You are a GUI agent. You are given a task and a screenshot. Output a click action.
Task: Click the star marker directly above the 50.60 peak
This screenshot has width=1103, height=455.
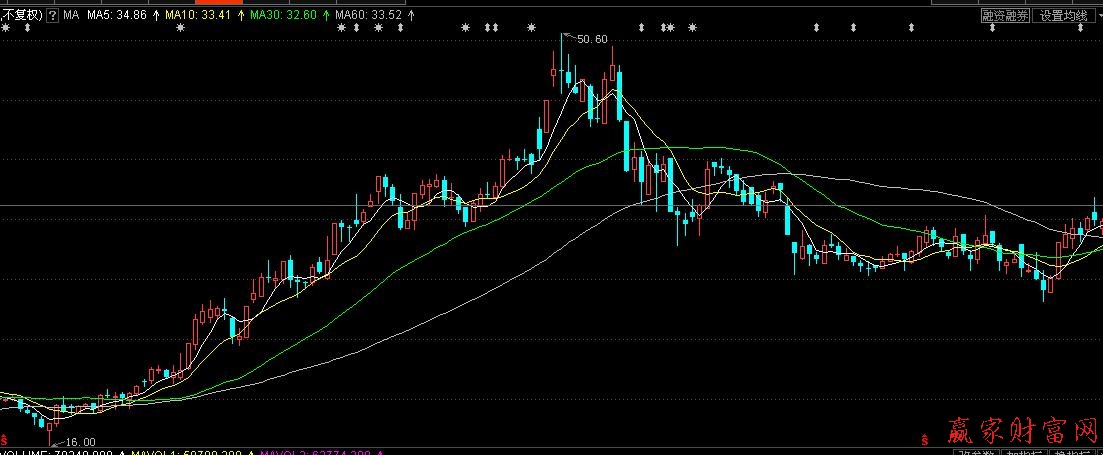point(530,28)
